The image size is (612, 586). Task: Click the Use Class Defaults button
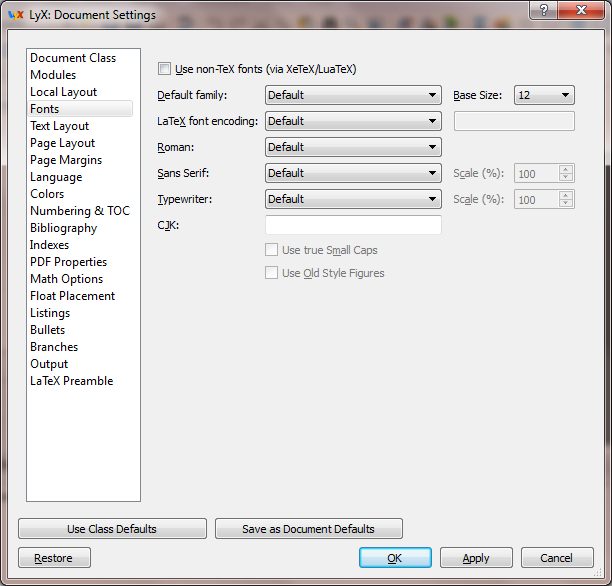coord(112,529)
